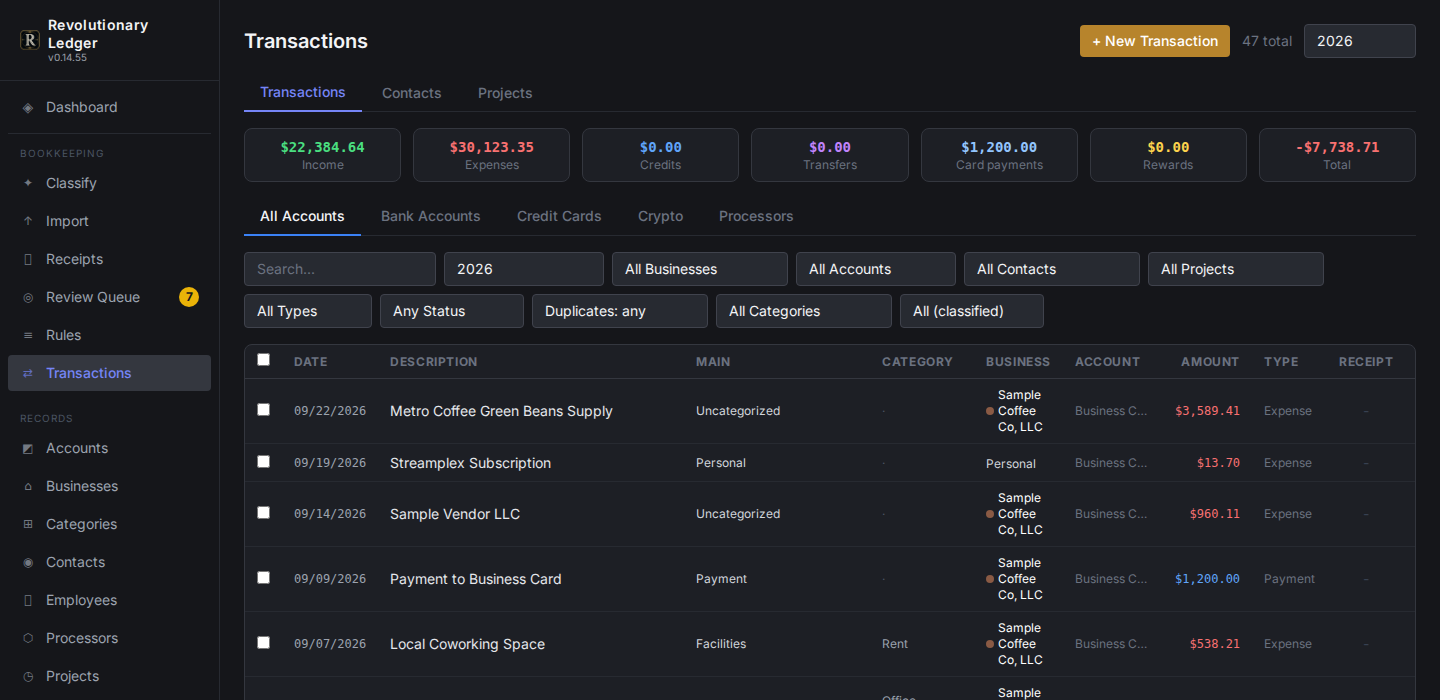Switch to the Contacts tab

pos(411,93)
